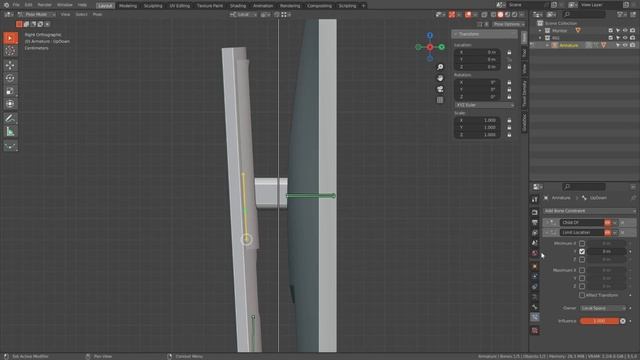The image size is (640, 360).
Task: Open the Local transform orientation dropdown
Action: tap(243, 14)
